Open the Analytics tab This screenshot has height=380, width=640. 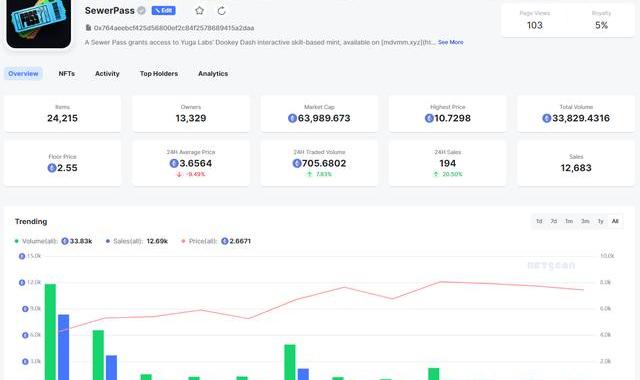(213, 73)
